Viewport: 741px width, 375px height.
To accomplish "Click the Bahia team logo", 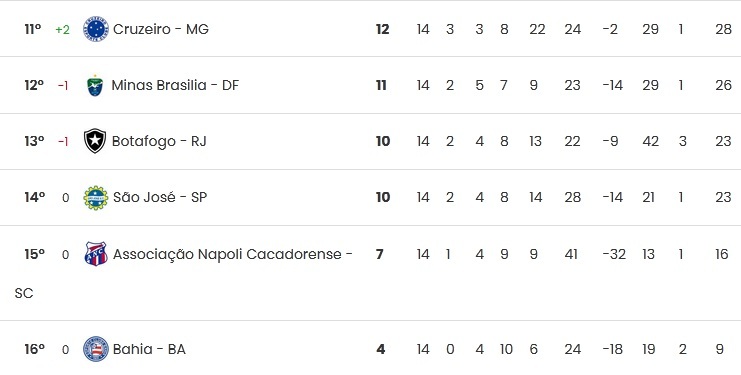I will 95,349.
